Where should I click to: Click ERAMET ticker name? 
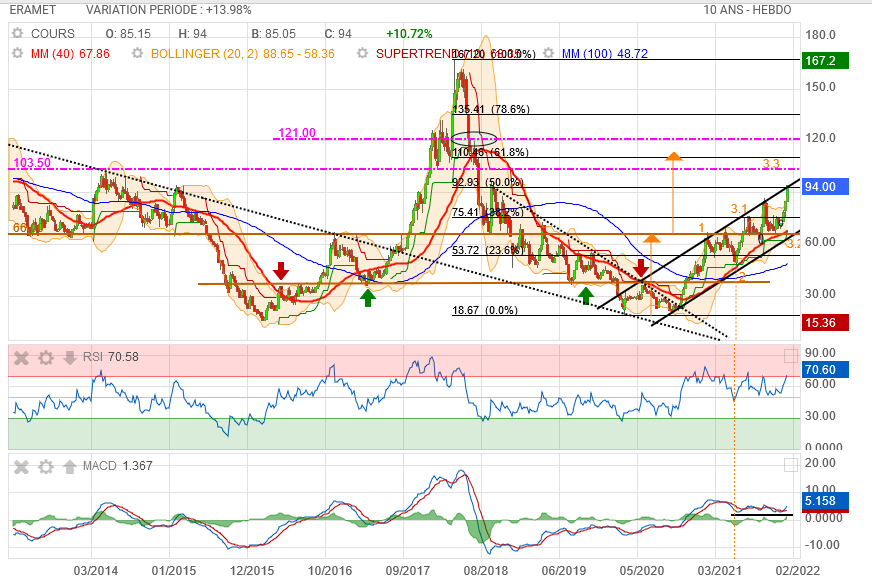(33, 10)
